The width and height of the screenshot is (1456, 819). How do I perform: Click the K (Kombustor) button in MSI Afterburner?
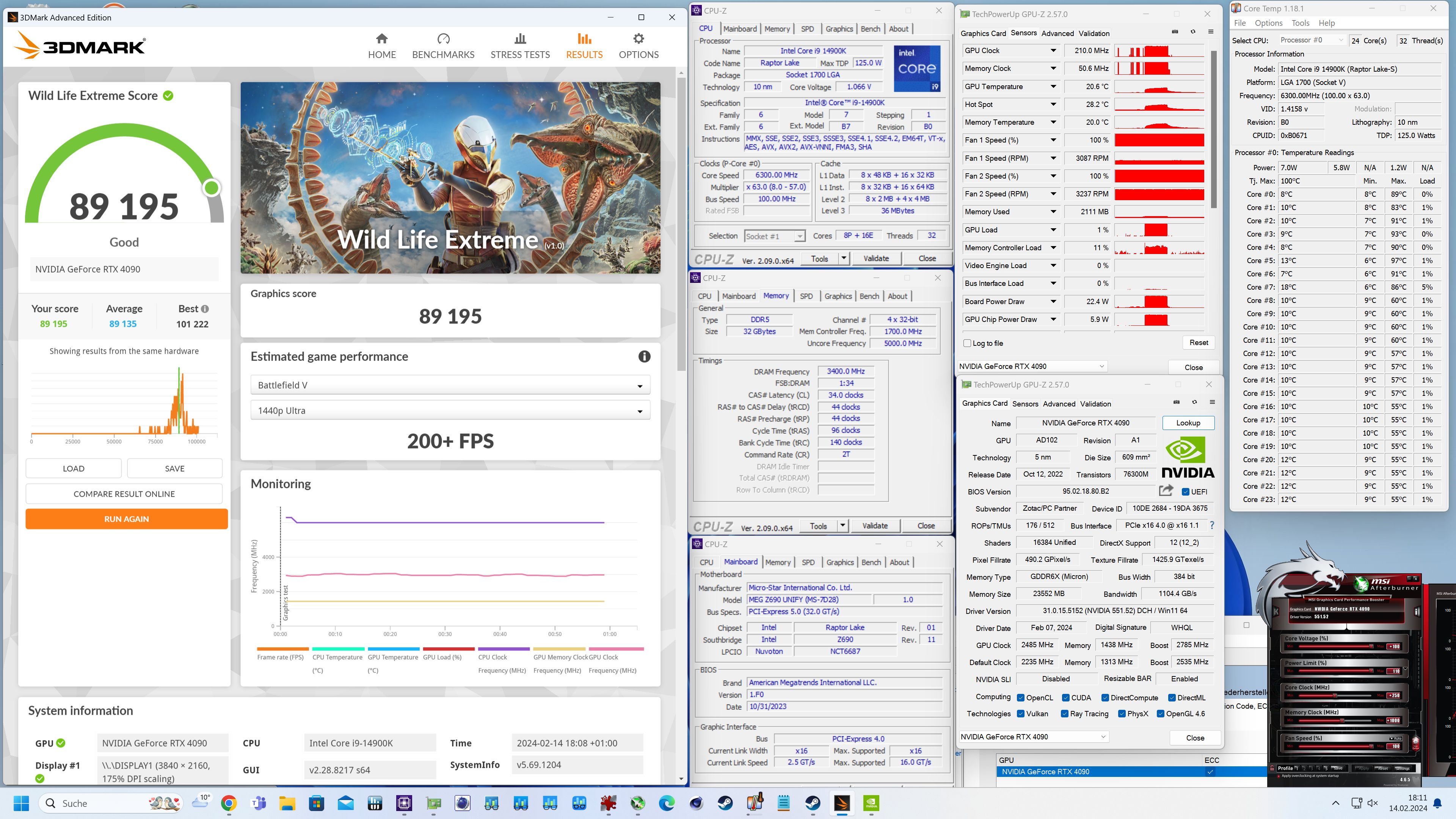coord(1276,612)
